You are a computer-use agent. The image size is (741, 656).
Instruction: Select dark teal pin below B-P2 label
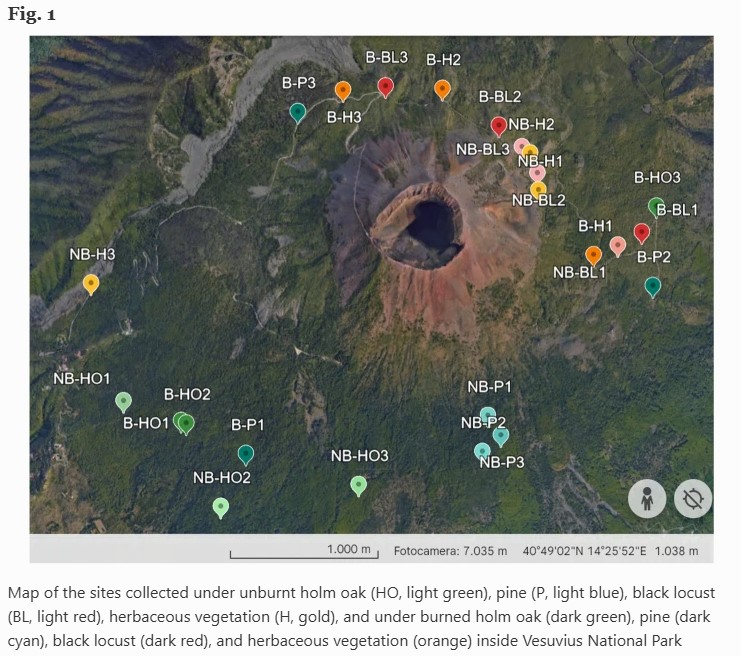click(653, 287)
